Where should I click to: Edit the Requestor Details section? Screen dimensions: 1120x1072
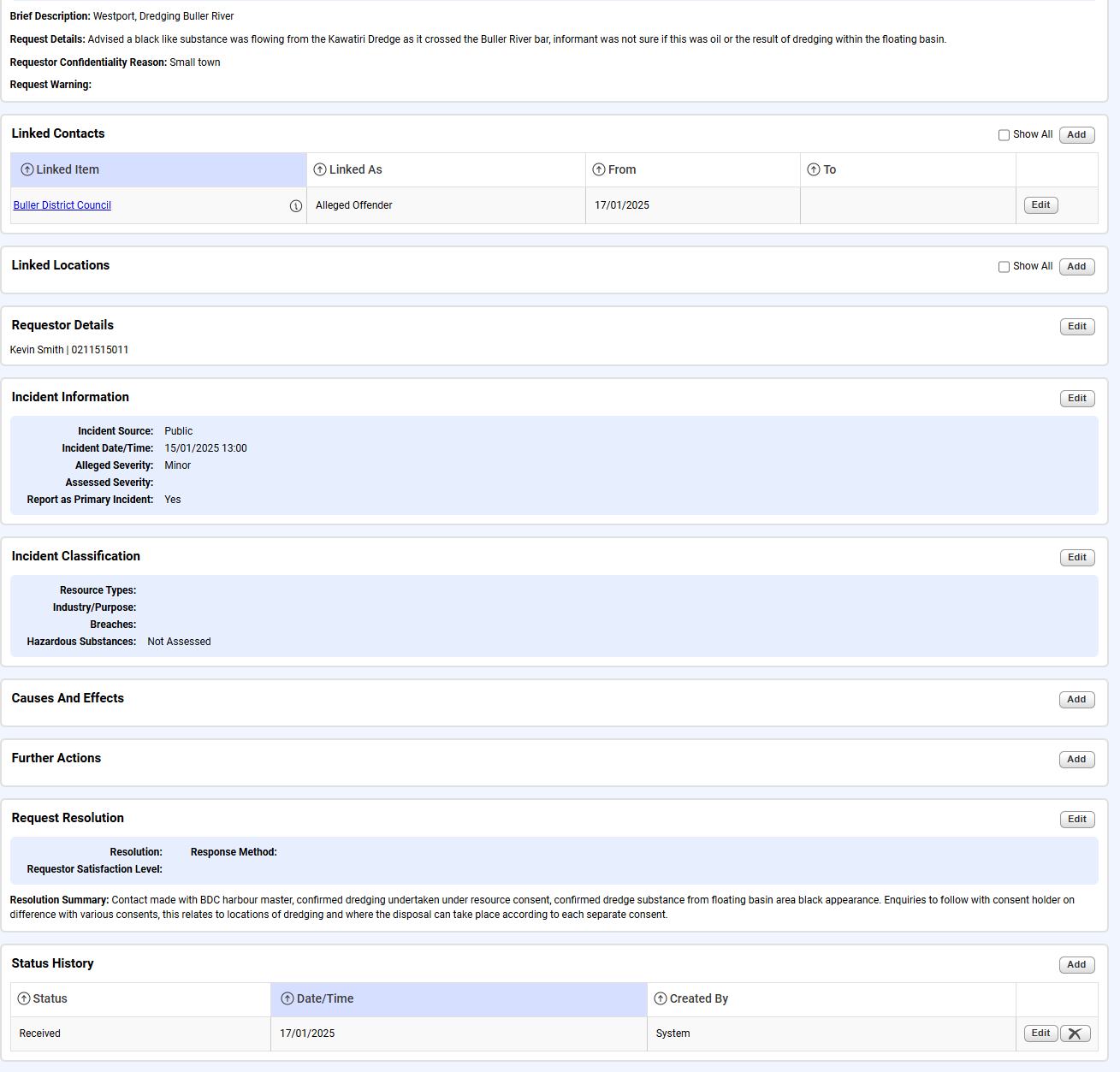pyautogui.click(x=1076, y=327)
